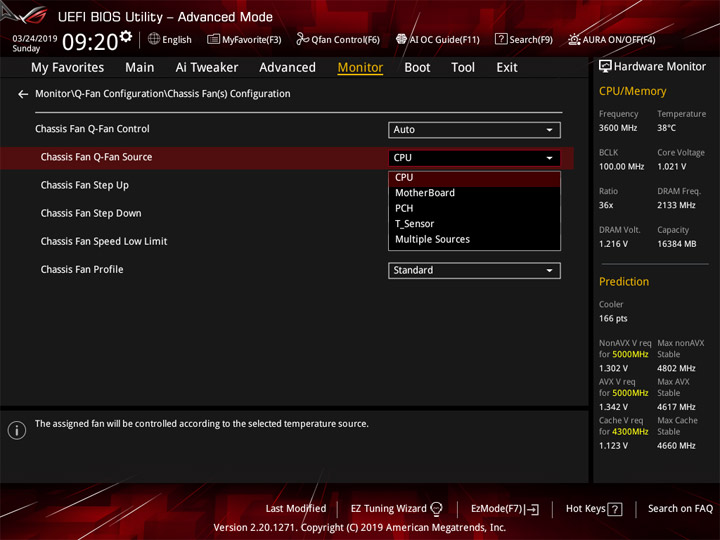Open Search(F9) question icon
Viewport: 720px width, 540px height.
click(x=501, y=39)
